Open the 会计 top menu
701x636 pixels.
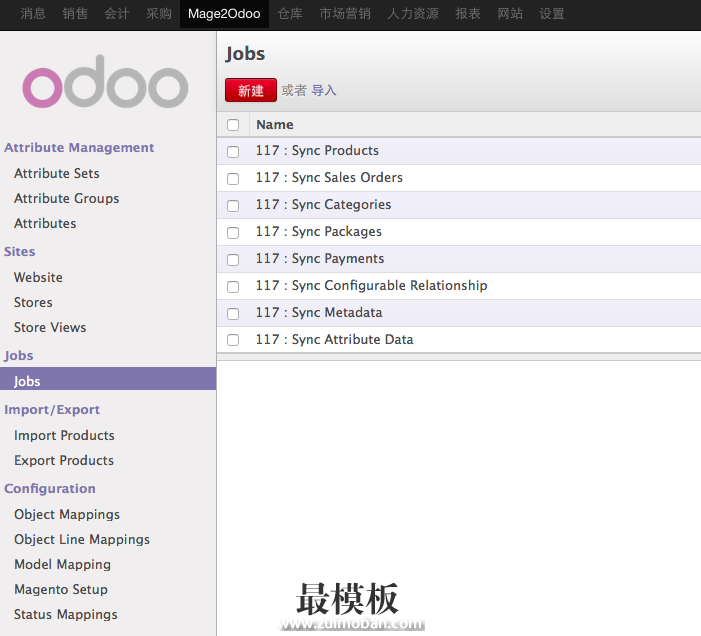(x=117, y=14)
